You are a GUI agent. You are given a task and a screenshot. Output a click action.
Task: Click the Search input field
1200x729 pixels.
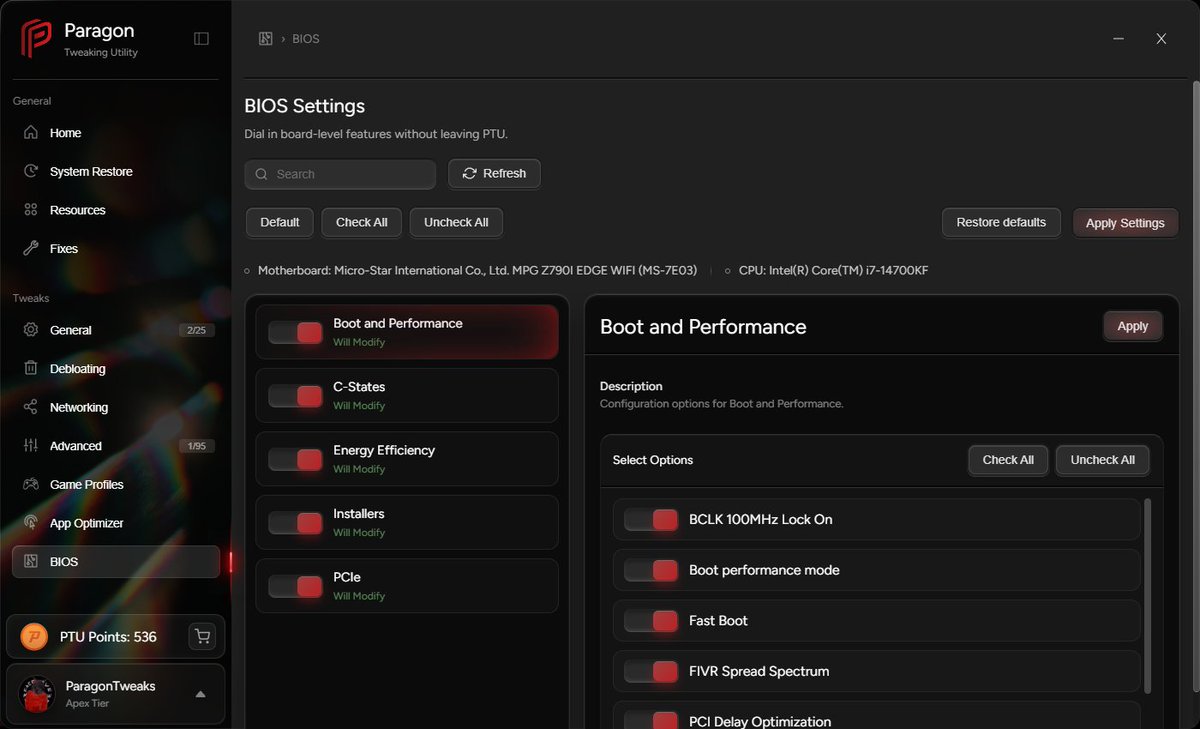point(340,174)
